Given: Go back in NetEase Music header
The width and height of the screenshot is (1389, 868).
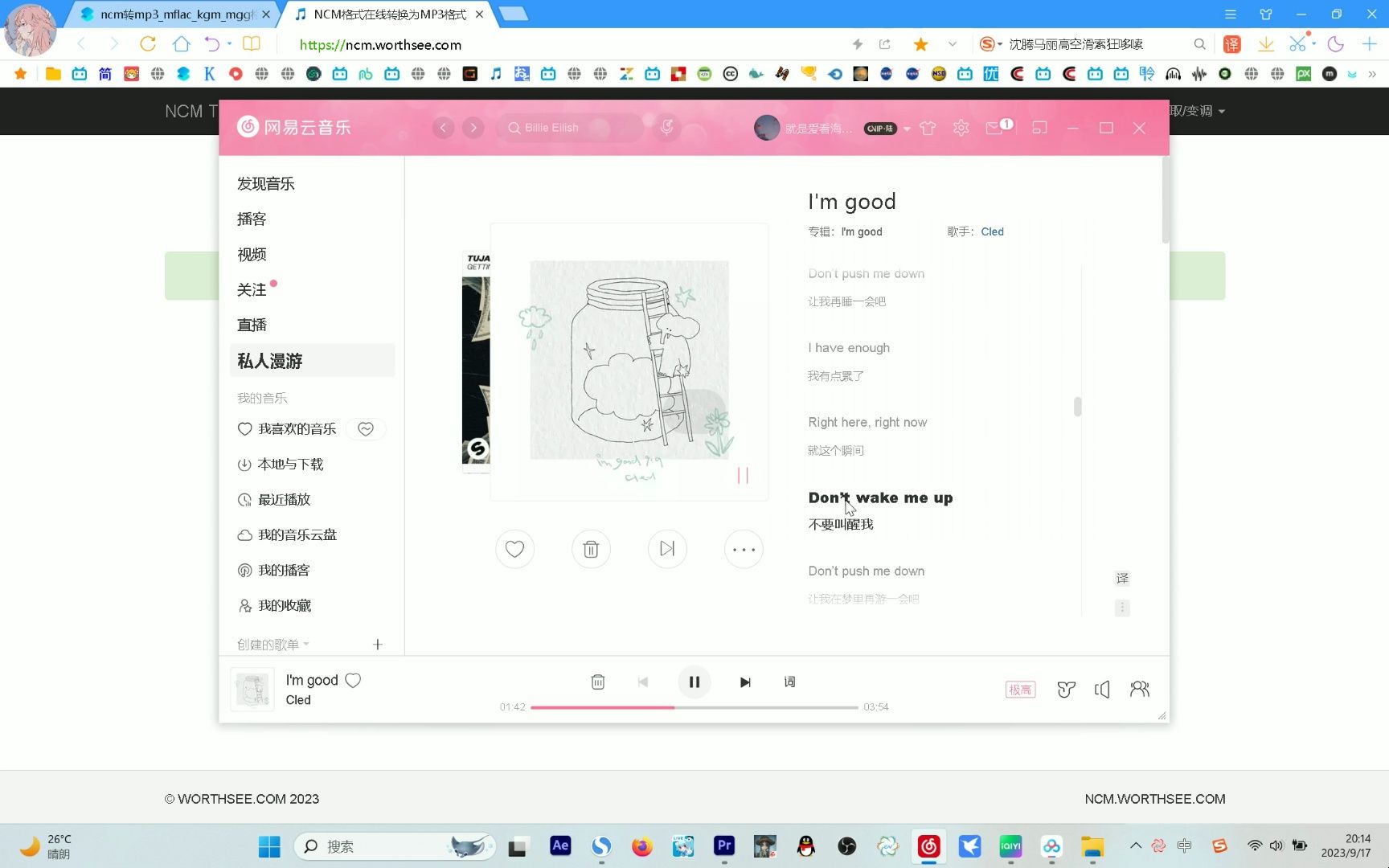Looking at the screenshot, I should 443,128.
